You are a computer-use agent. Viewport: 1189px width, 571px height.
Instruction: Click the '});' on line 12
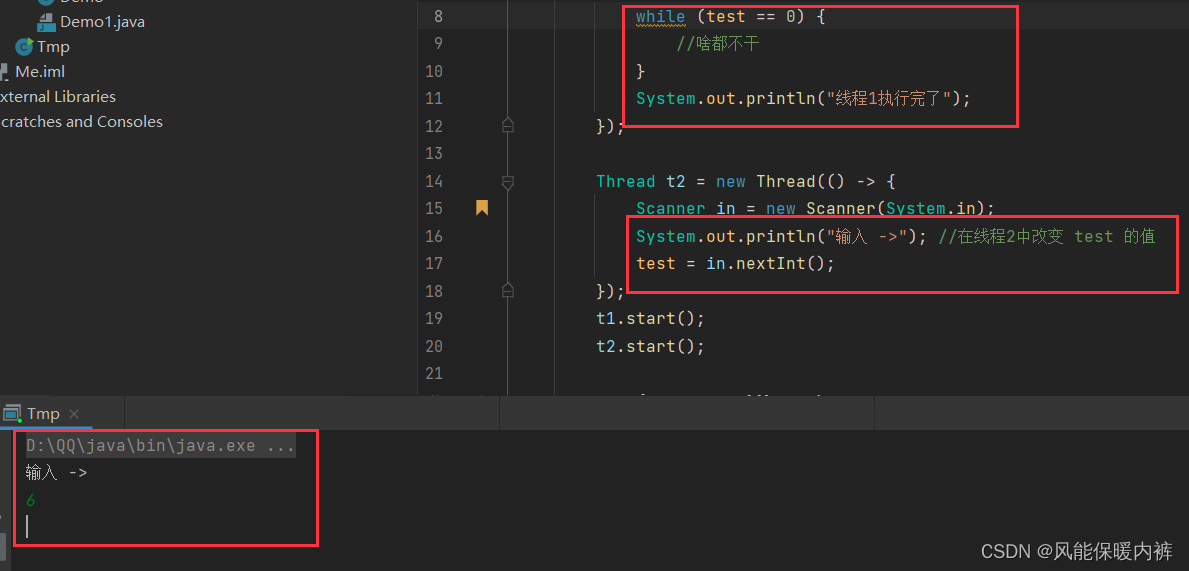(610, 126)
